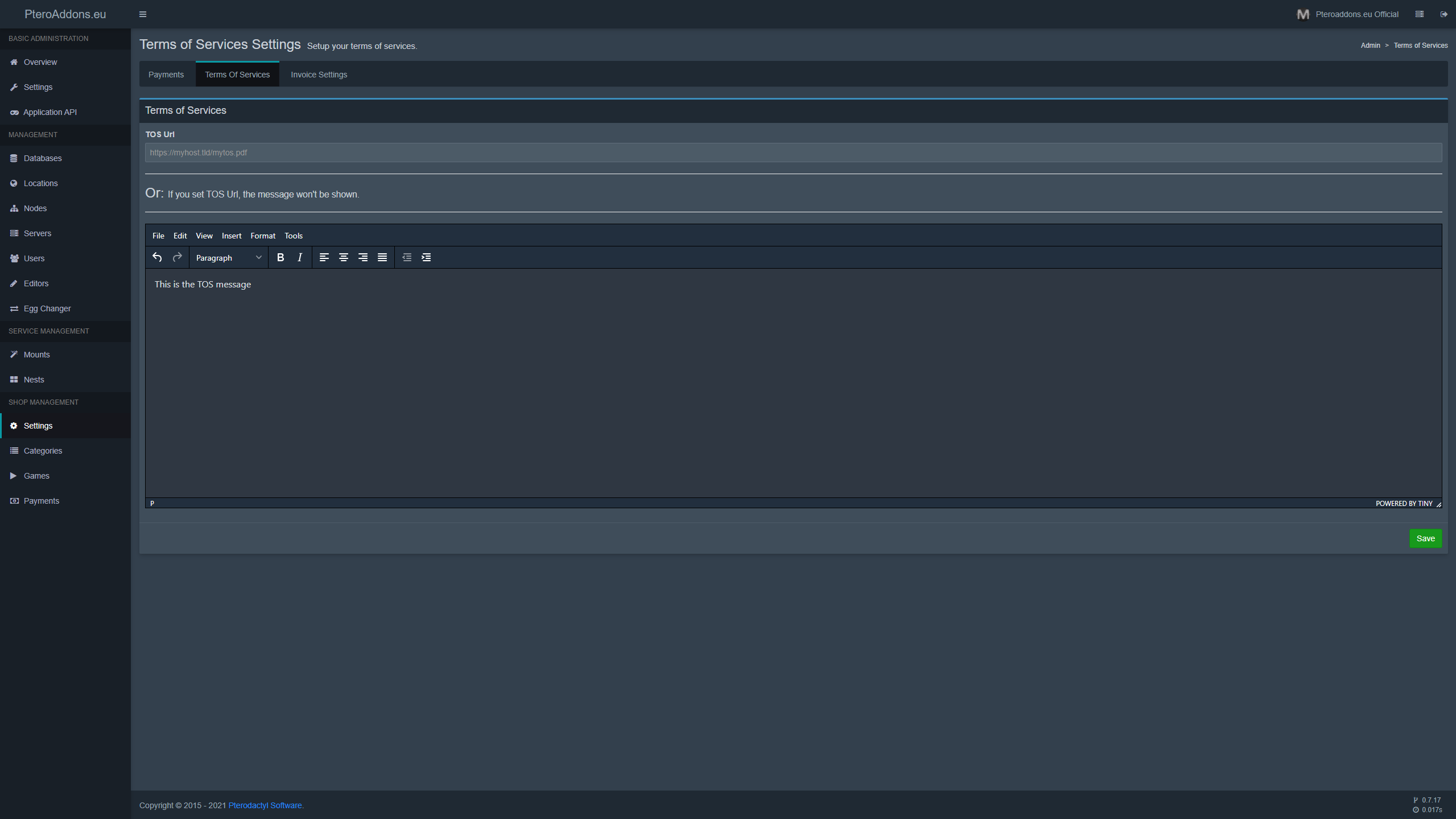Open Egg Changer in sidebar

point(47,308)
